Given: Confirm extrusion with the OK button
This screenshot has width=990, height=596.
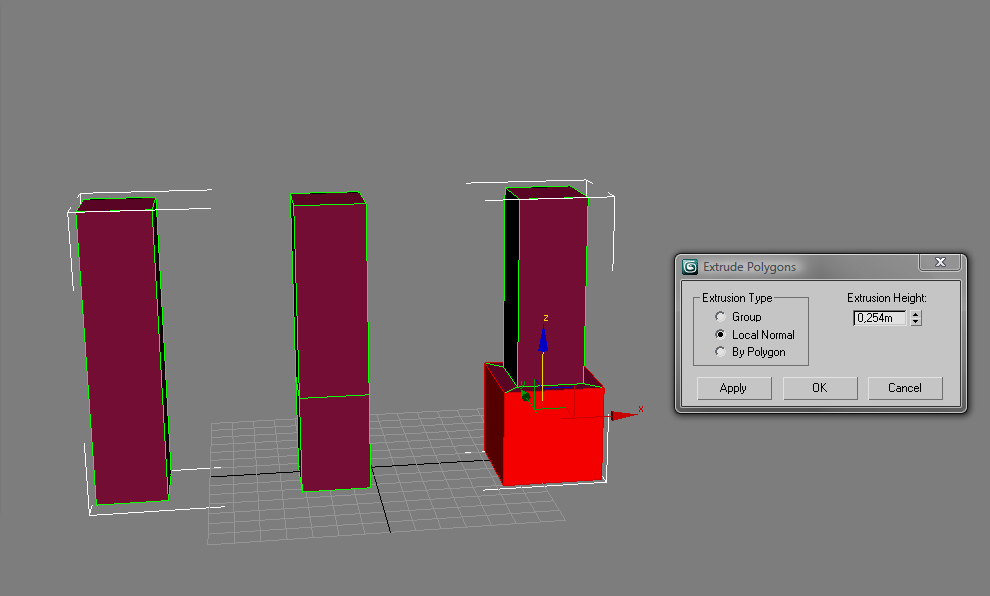Looking at the screenshot, I should pos(819,388).
